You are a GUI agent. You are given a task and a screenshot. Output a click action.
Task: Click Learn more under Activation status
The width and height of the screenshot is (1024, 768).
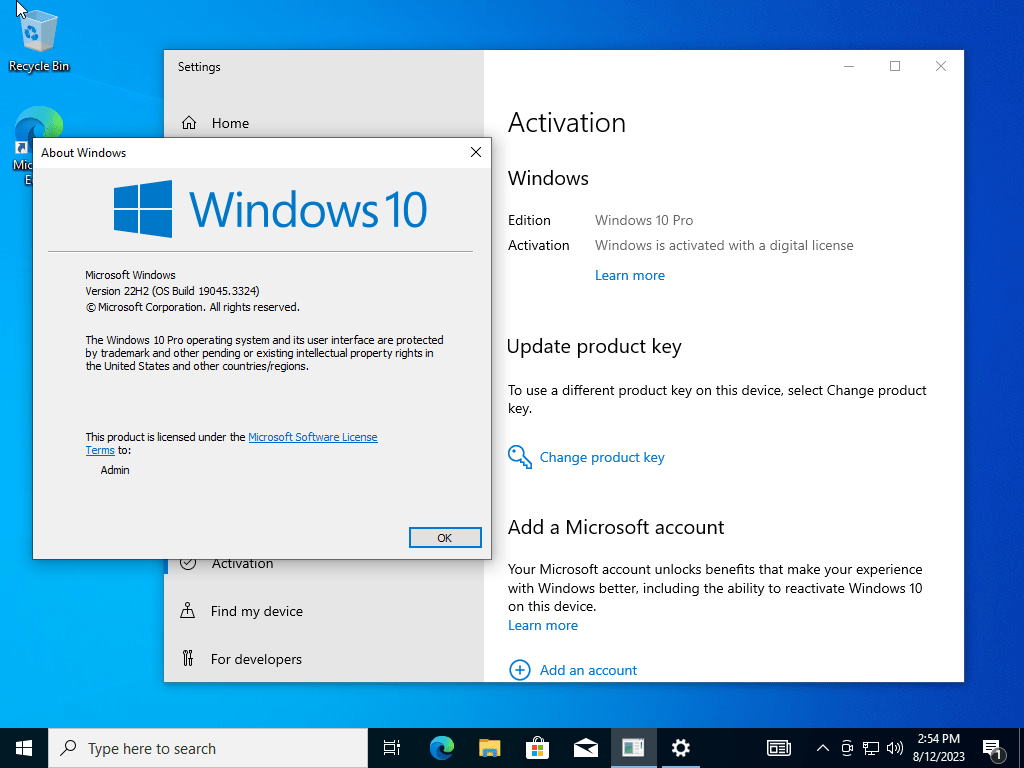pos(630,275)
